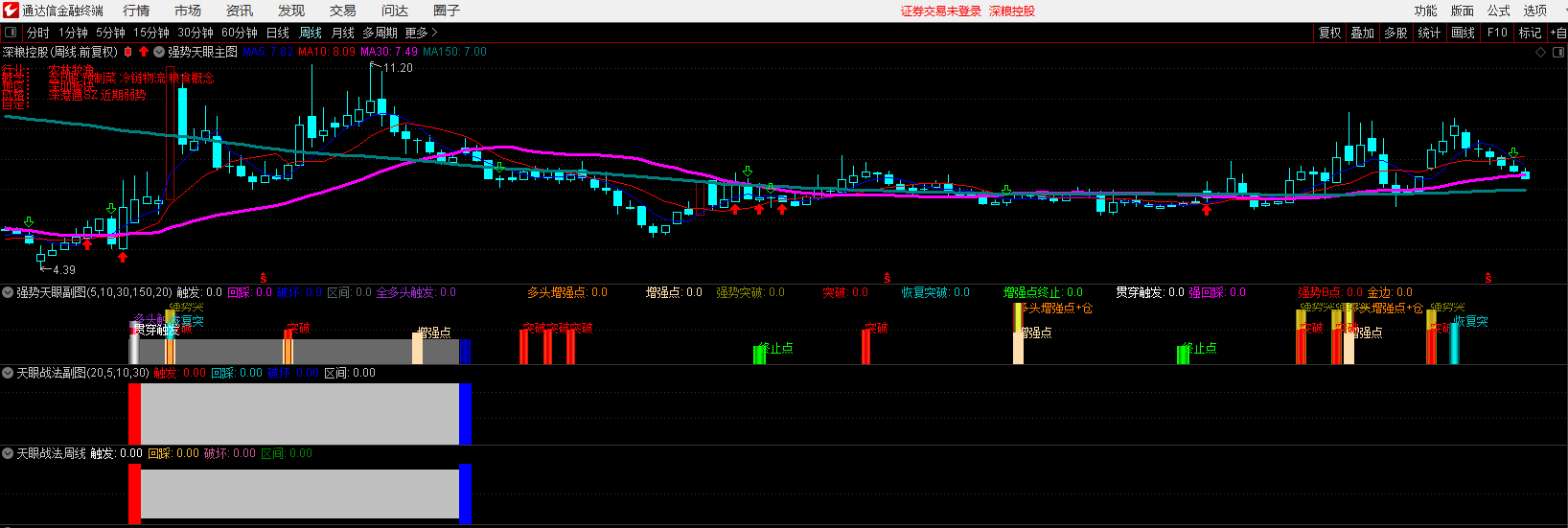This screenshot has width=1568, height=528.
Task: Select the 60分钟 period tab
Action: tap(239, 33)
